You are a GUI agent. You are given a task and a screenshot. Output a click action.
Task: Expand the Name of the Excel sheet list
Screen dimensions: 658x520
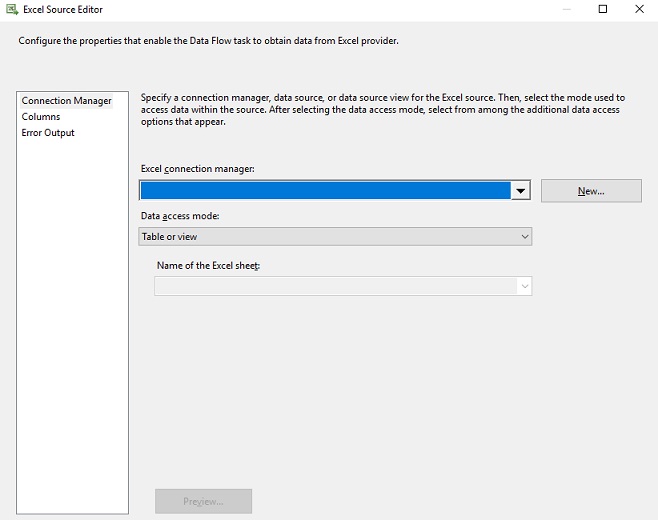click(x=525, y=286)
